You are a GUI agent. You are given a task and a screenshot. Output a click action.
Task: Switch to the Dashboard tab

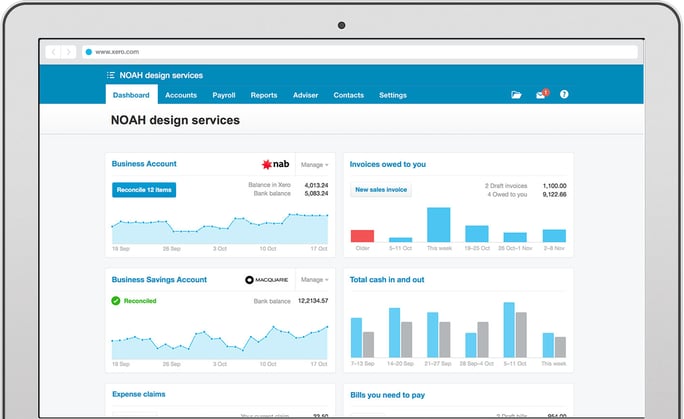pyautogui.click(x=131, y=95)
